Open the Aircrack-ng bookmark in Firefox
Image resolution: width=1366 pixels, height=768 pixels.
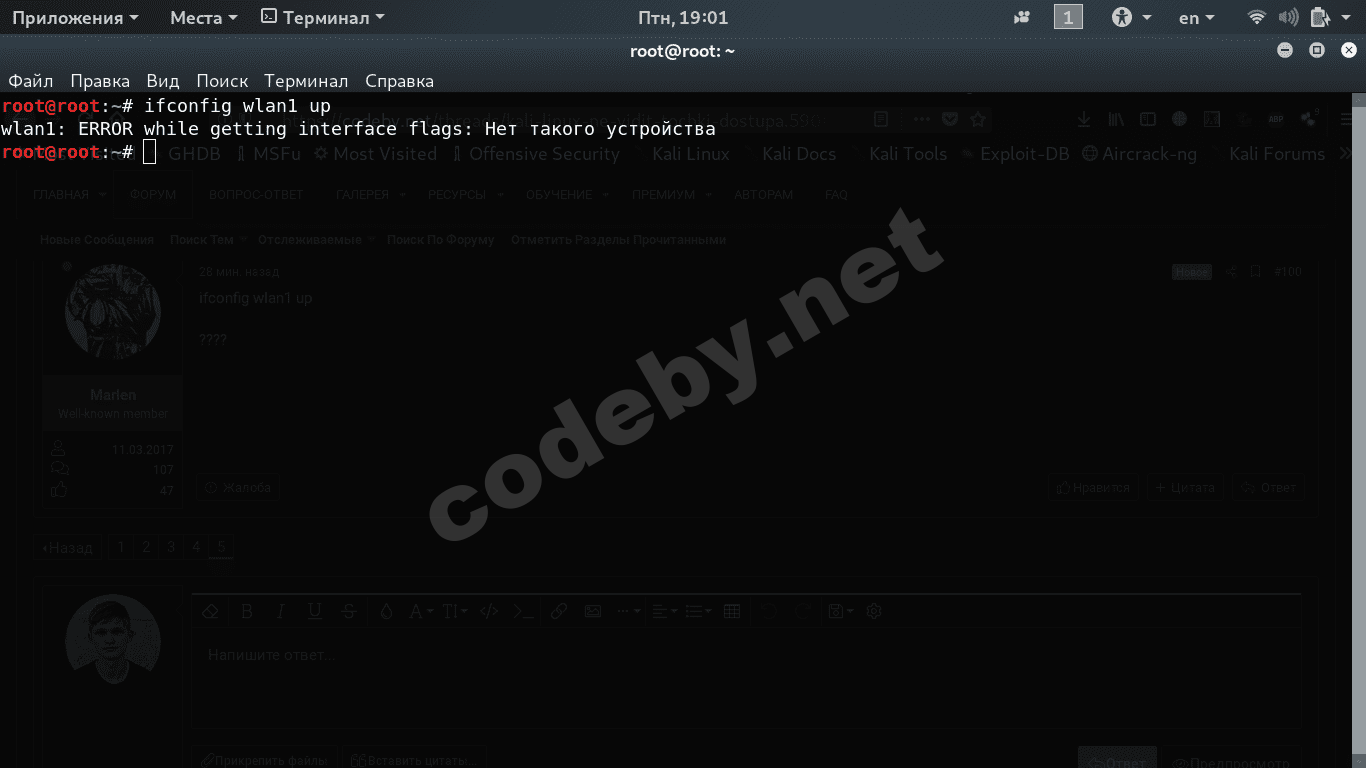[x=1140, y=154]
